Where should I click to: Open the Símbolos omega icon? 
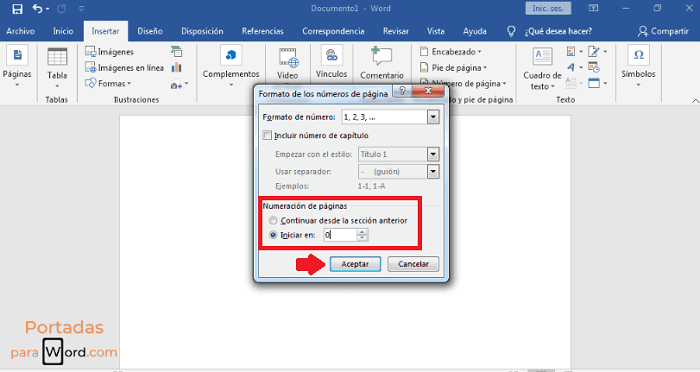(638, 55)
